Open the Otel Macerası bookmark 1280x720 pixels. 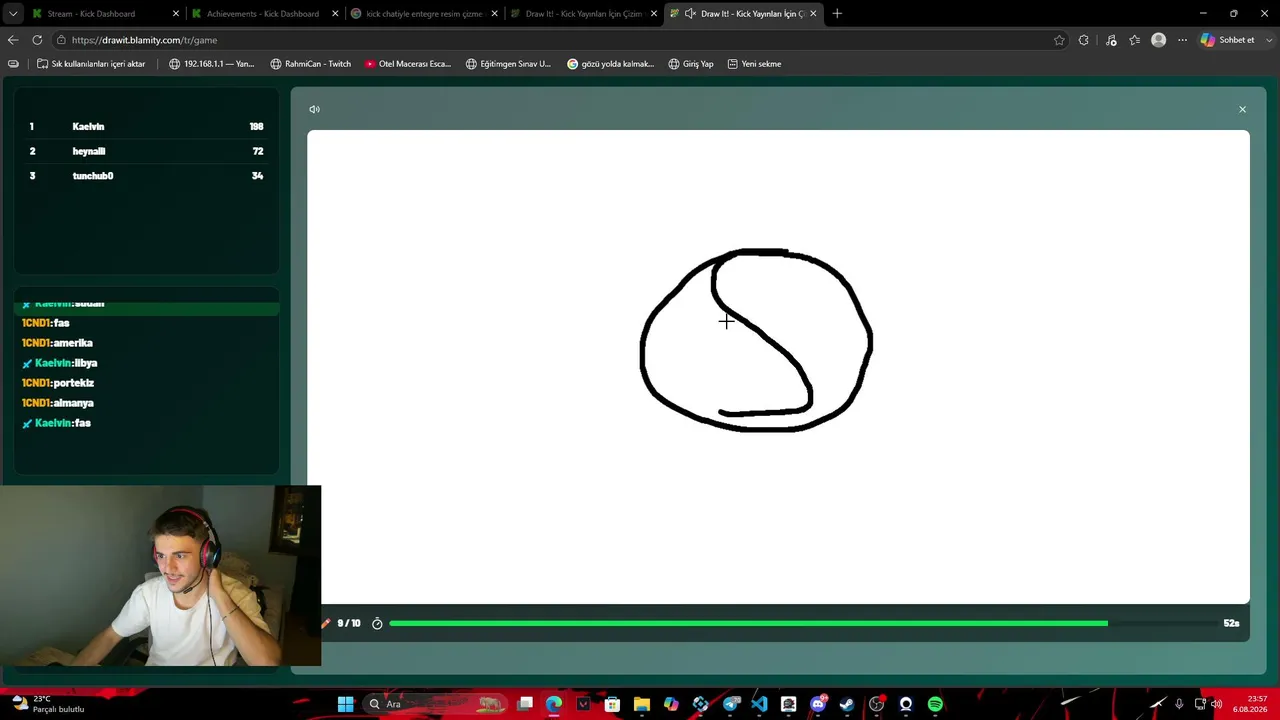[407, 64]
